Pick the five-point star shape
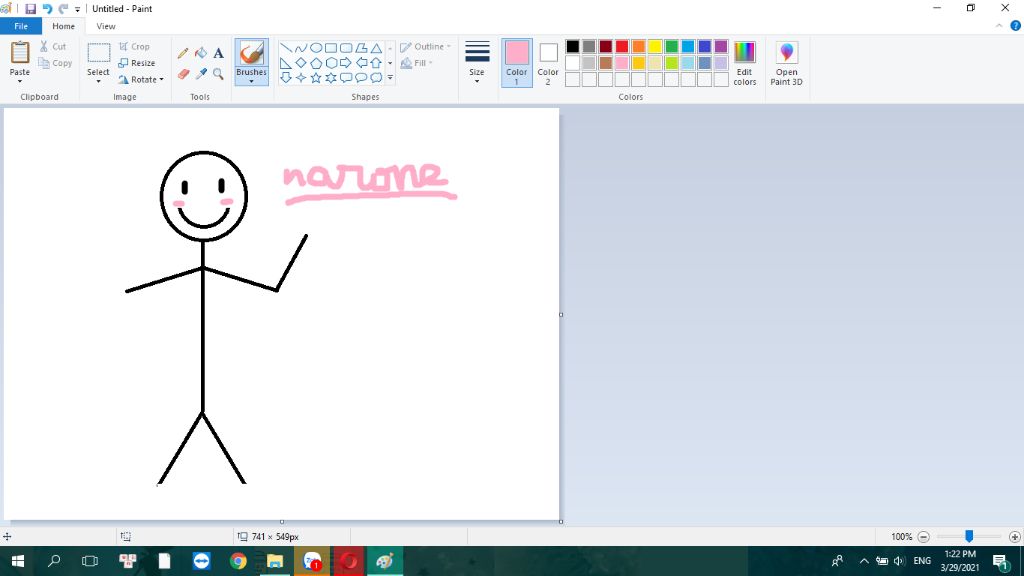Image resolution: width=1024 pixels, height=576 pixels. (316, 78)
